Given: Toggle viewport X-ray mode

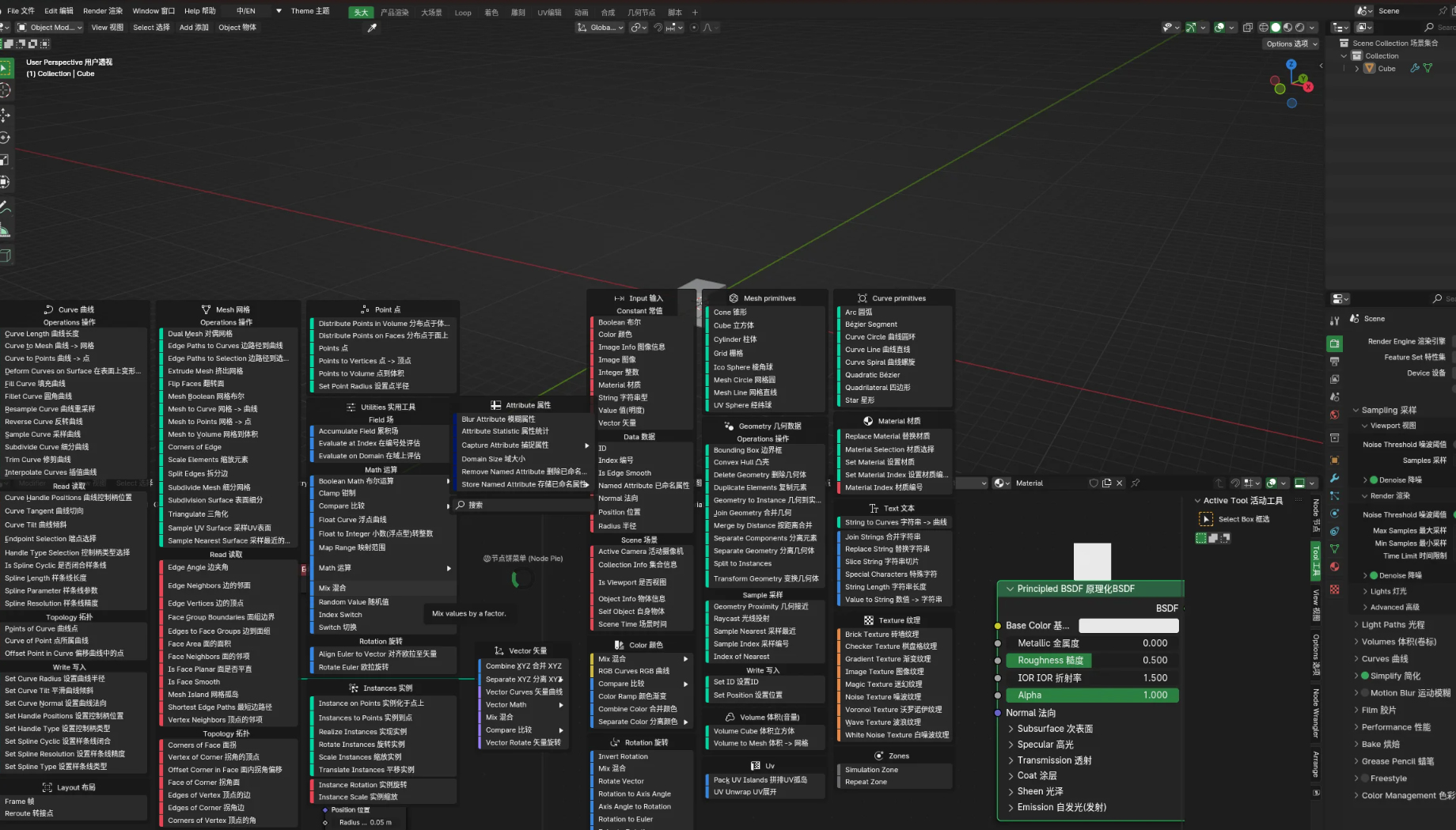Looking at the screenshot, I should click(x=1248, y=27).
